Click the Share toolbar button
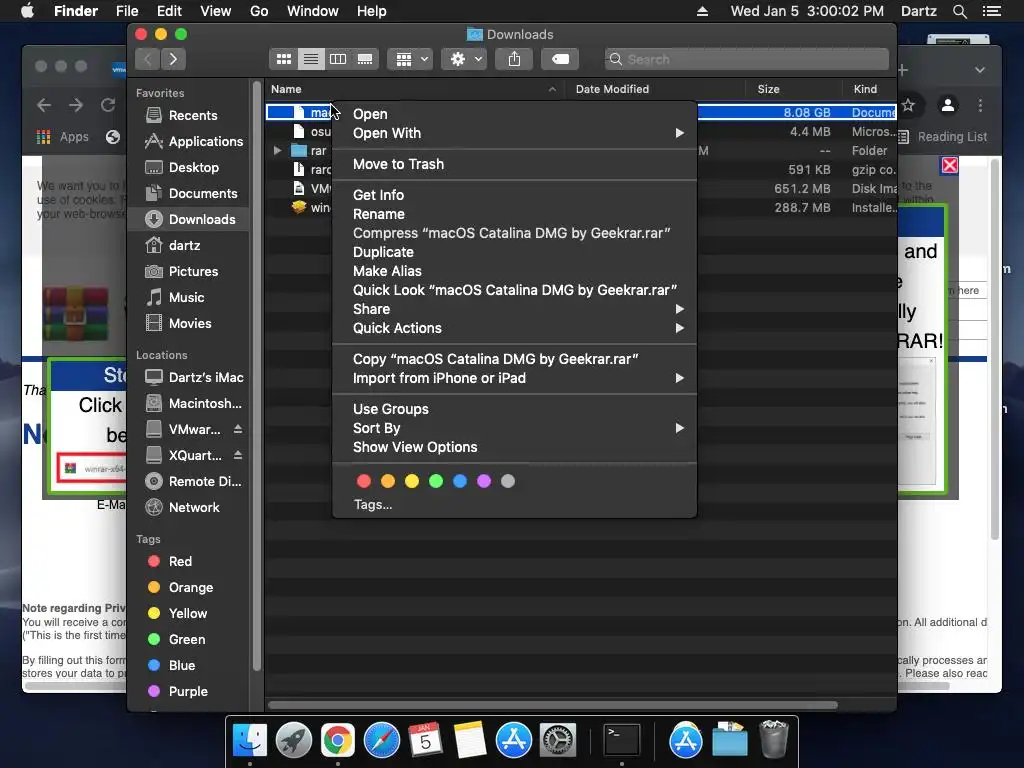 click(515, 59)
